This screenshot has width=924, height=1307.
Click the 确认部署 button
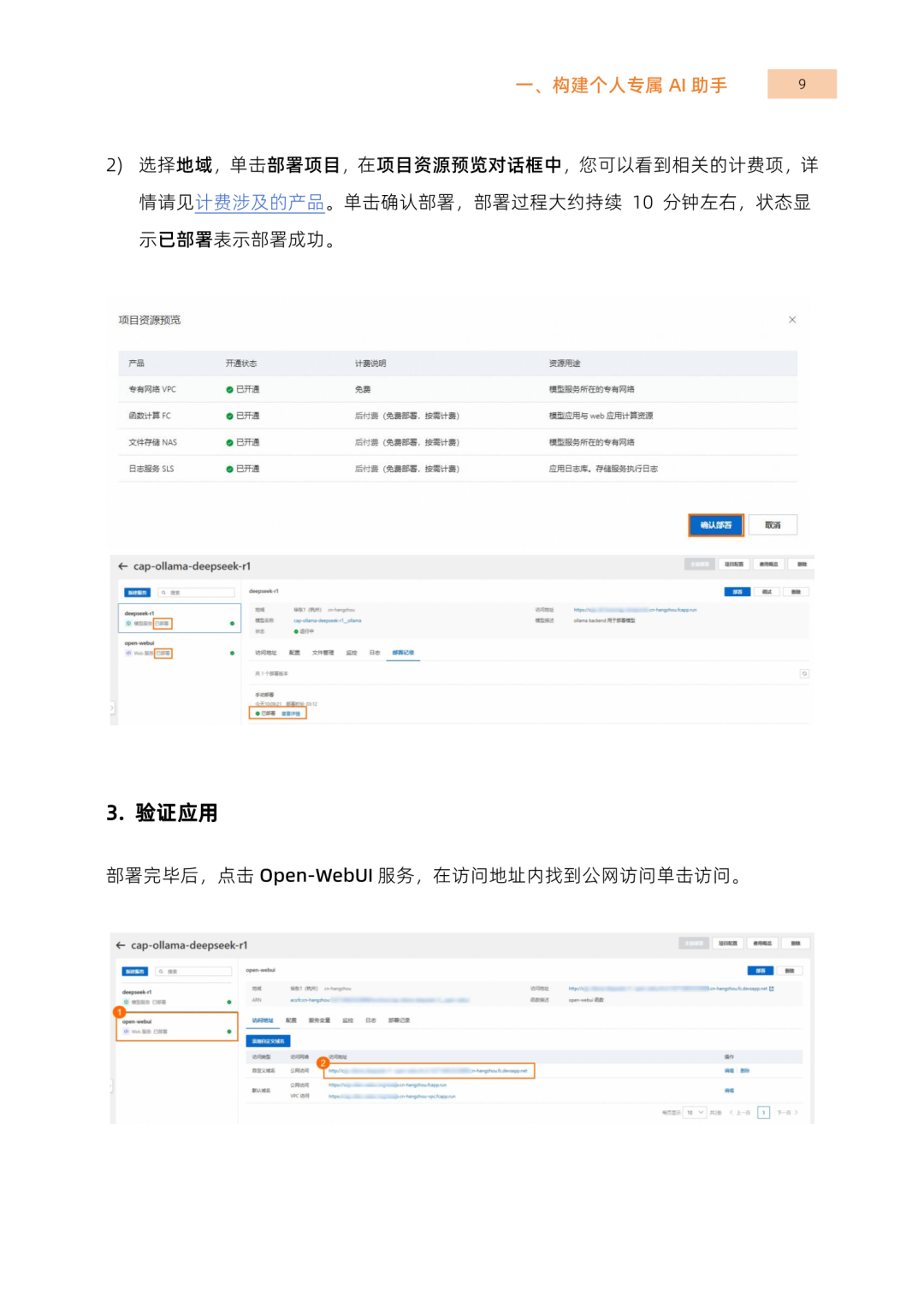[716, 525]
